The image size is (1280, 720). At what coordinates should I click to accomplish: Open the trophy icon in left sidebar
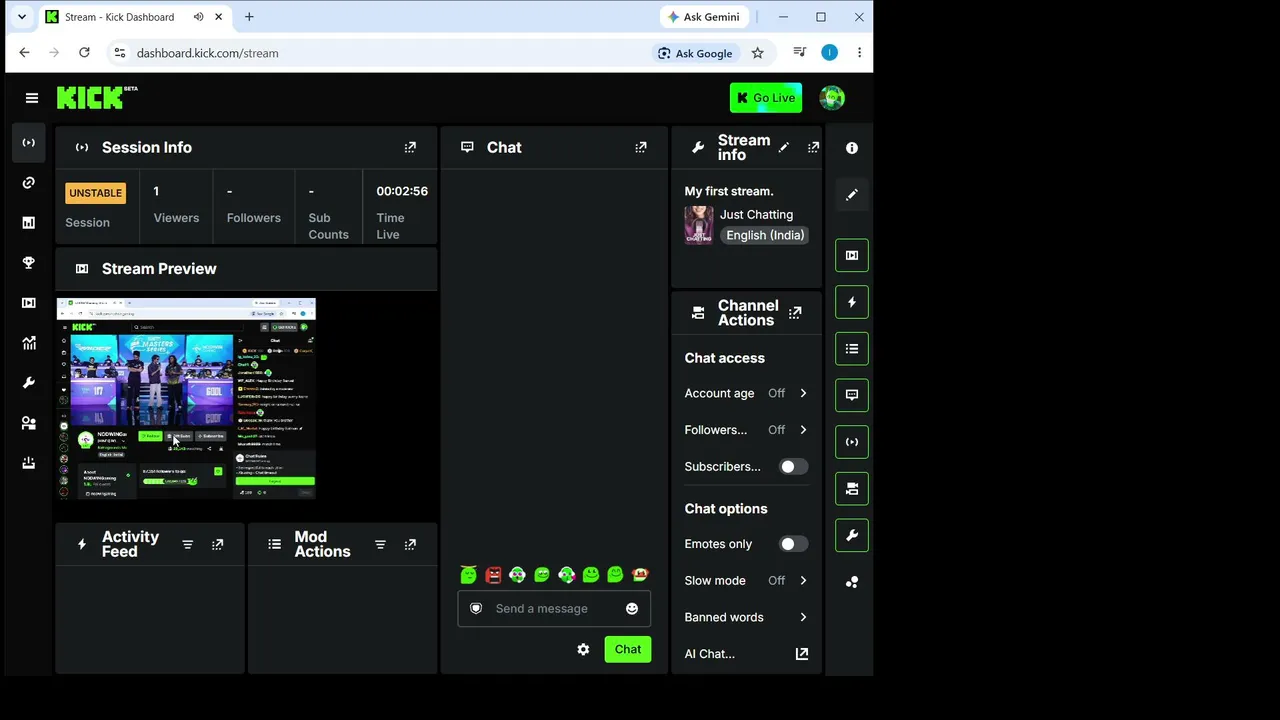(x=28, y=263)
